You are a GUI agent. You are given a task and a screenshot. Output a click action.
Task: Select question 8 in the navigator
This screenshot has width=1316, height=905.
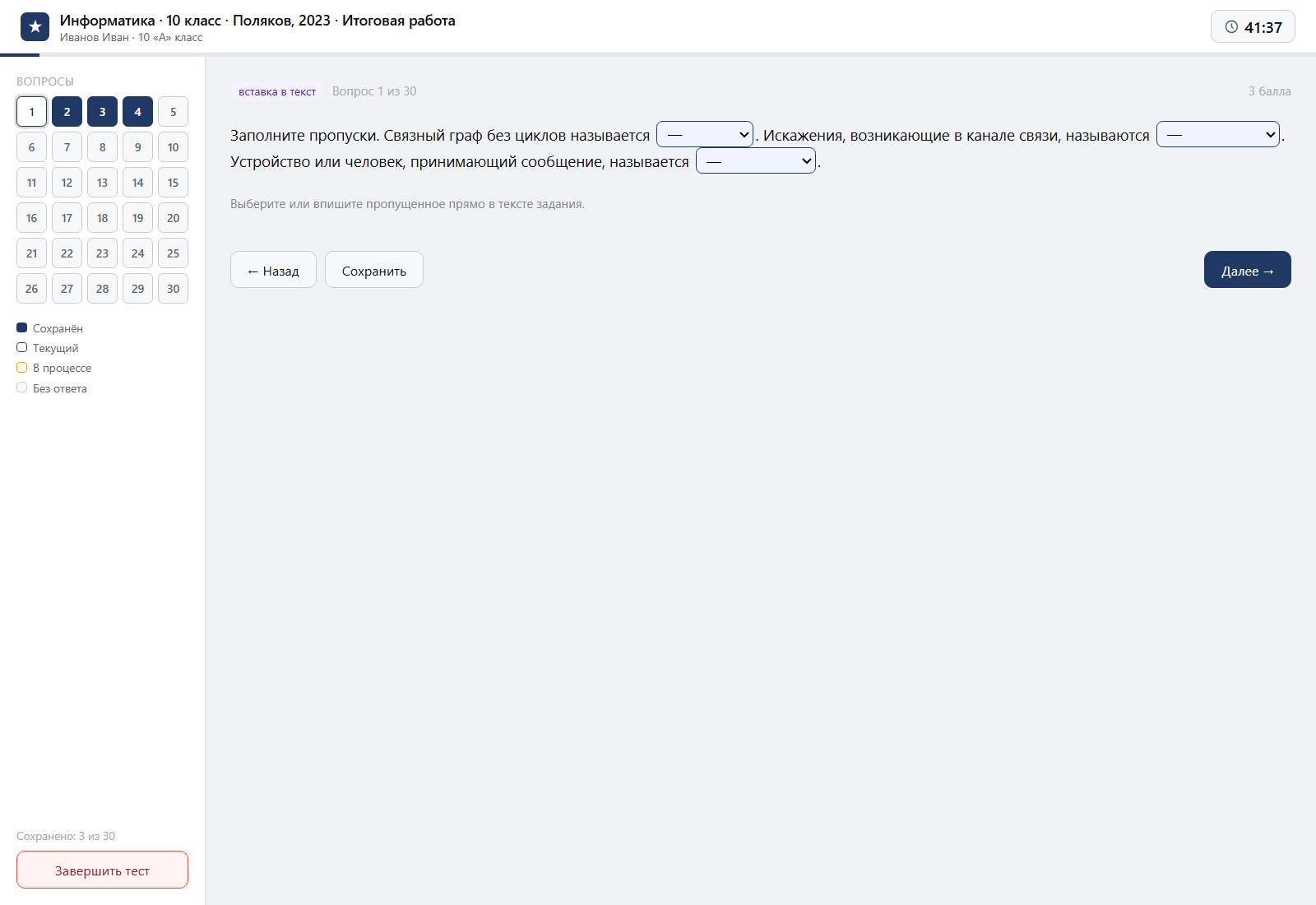[102, 147]
